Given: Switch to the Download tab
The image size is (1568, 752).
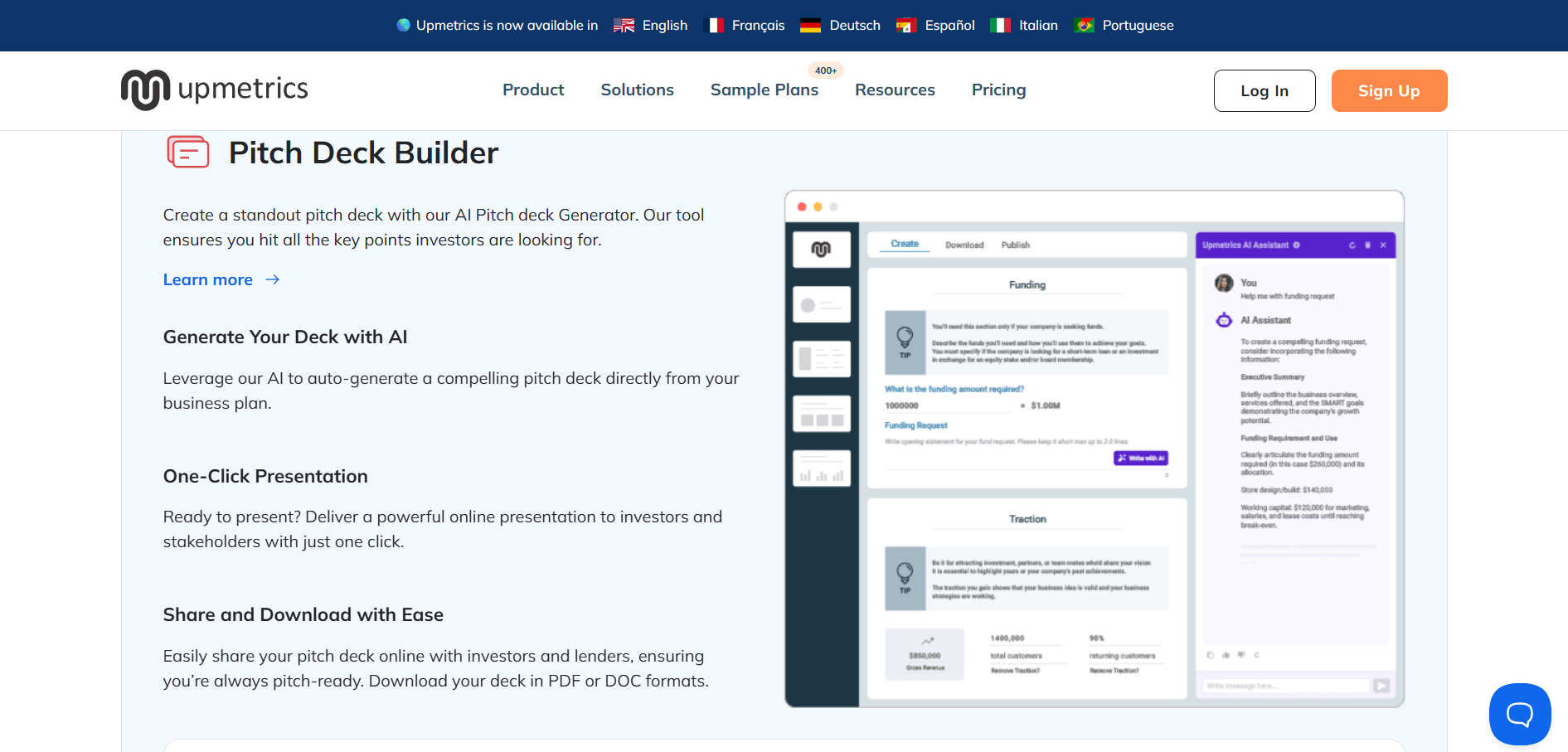Looking at the screenshot, I should 964,245.
